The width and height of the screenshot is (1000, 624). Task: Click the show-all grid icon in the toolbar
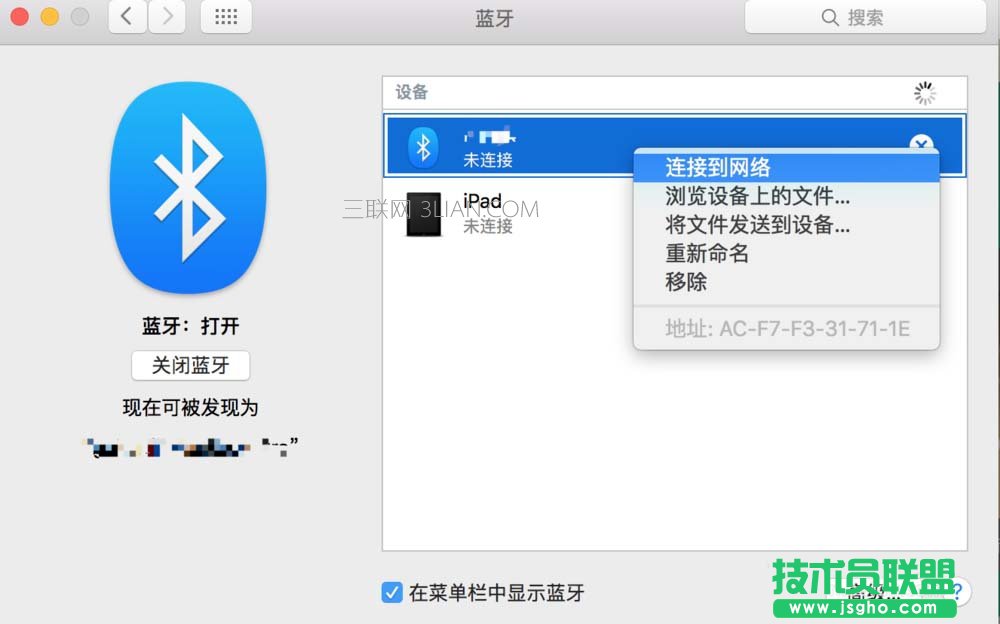click(x=225, y=16)
